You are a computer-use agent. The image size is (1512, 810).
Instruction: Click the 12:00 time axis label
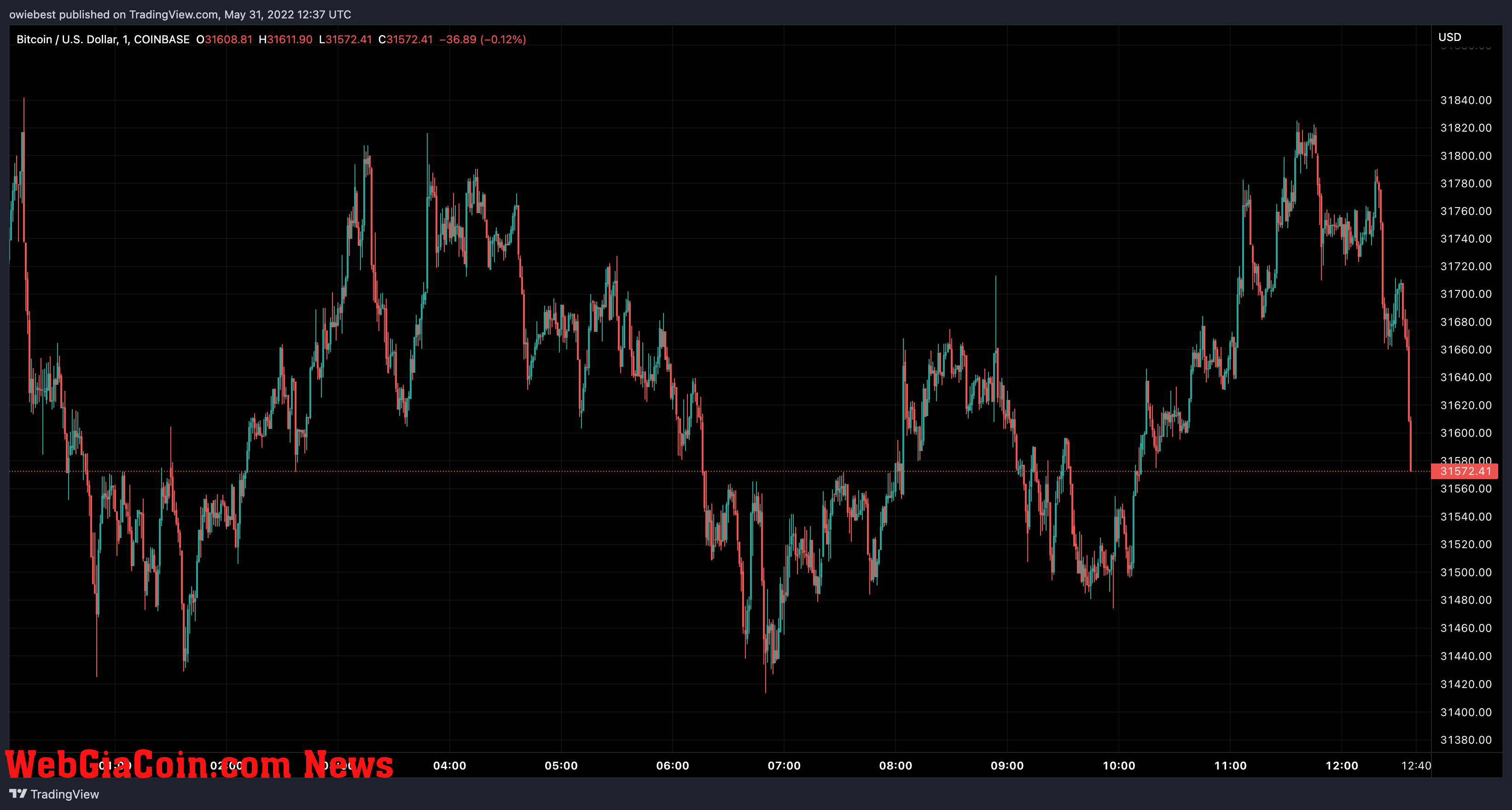coord(1342,765)
